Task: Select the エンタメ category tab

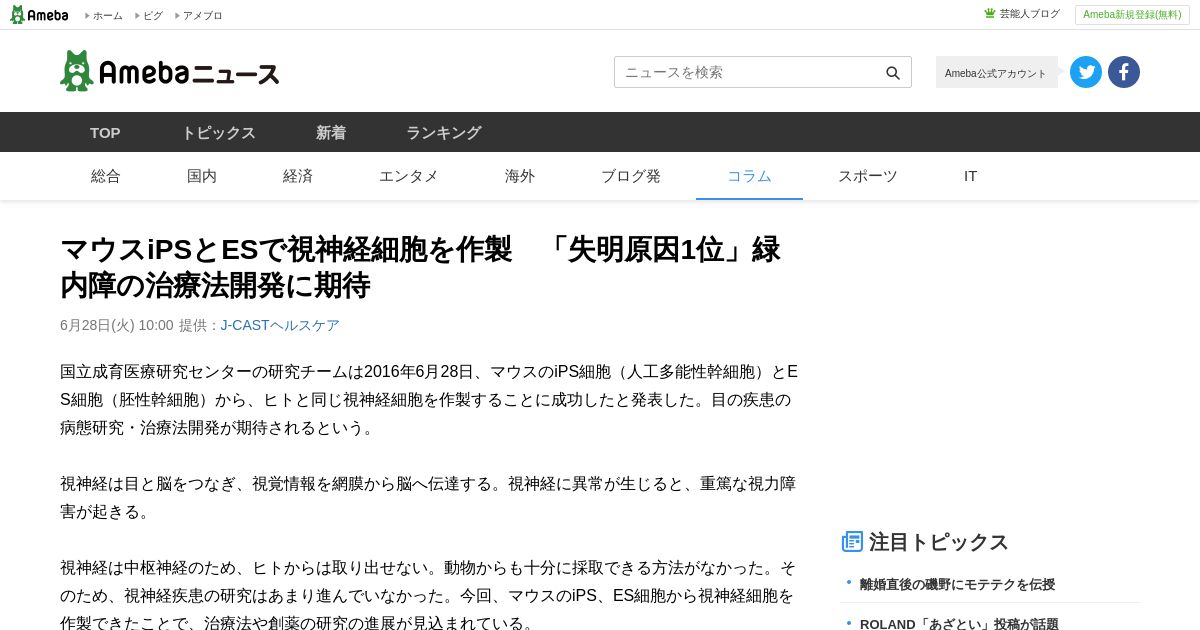Action: [409, 176]
